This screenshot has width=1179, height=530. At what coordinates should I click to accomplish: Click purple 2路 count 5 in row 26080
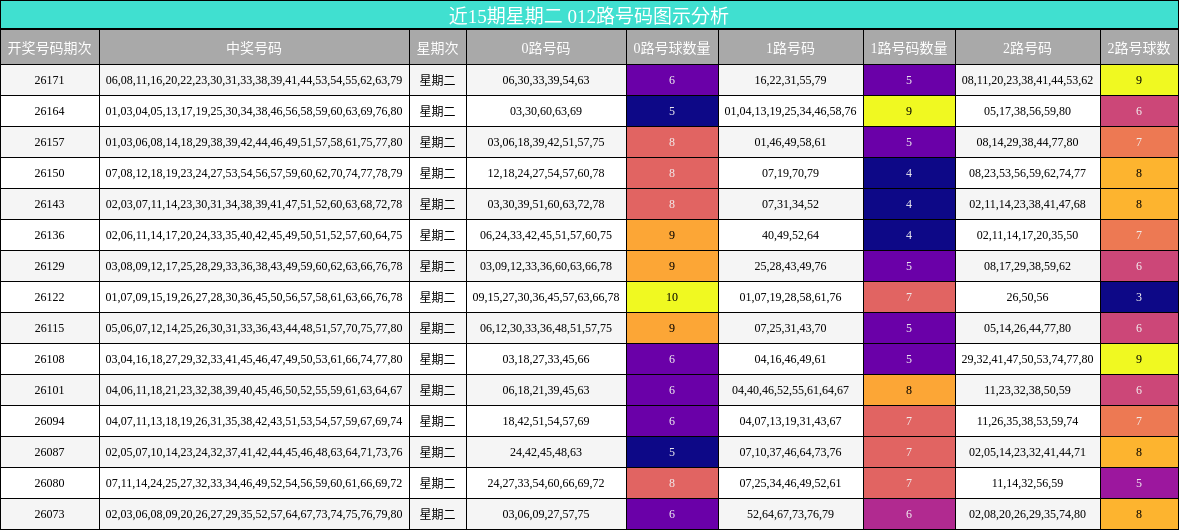1140,483
